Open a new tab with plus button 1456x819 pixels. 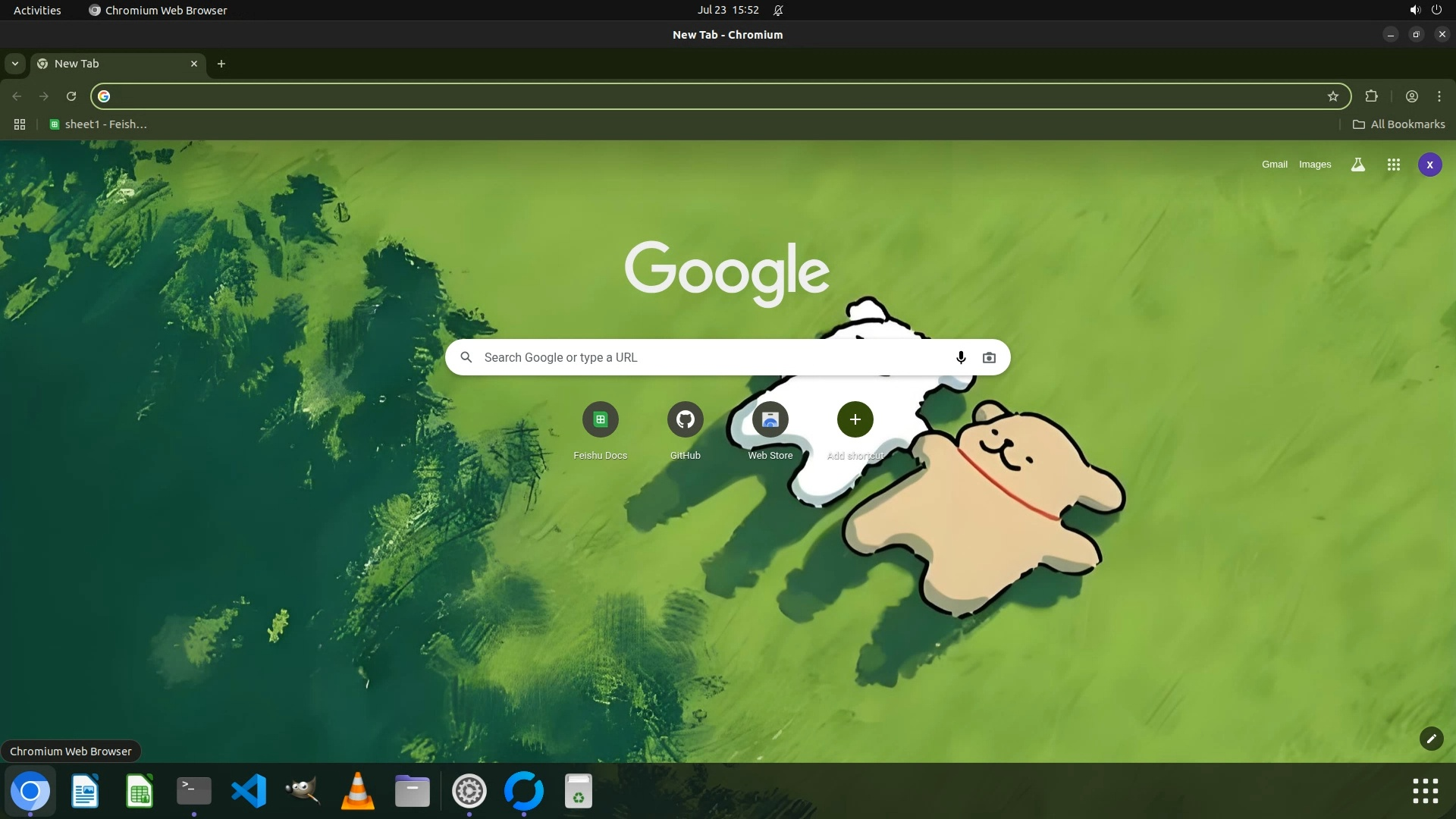221,64
